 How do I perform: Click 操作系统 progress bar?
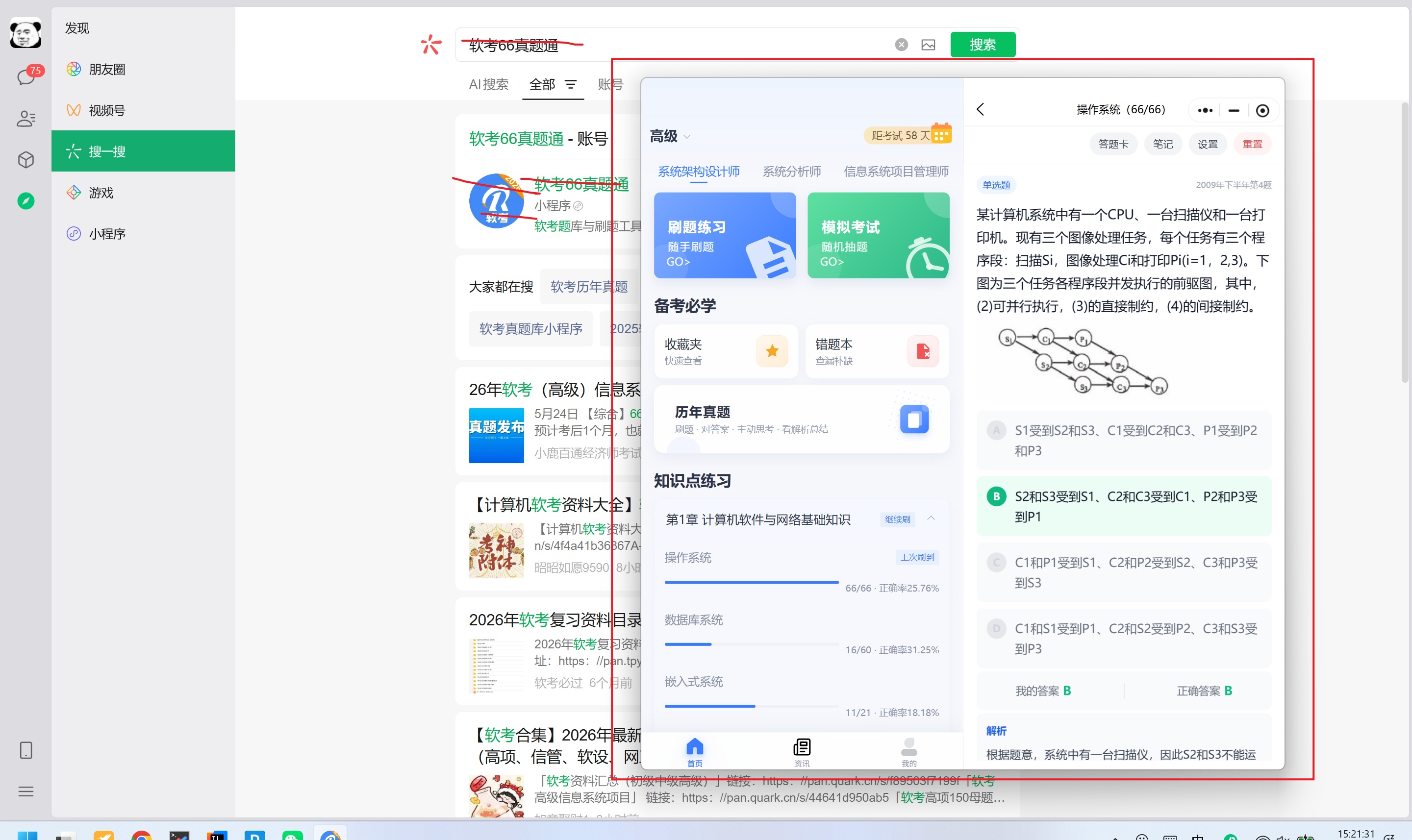click(x=751, y=582)
